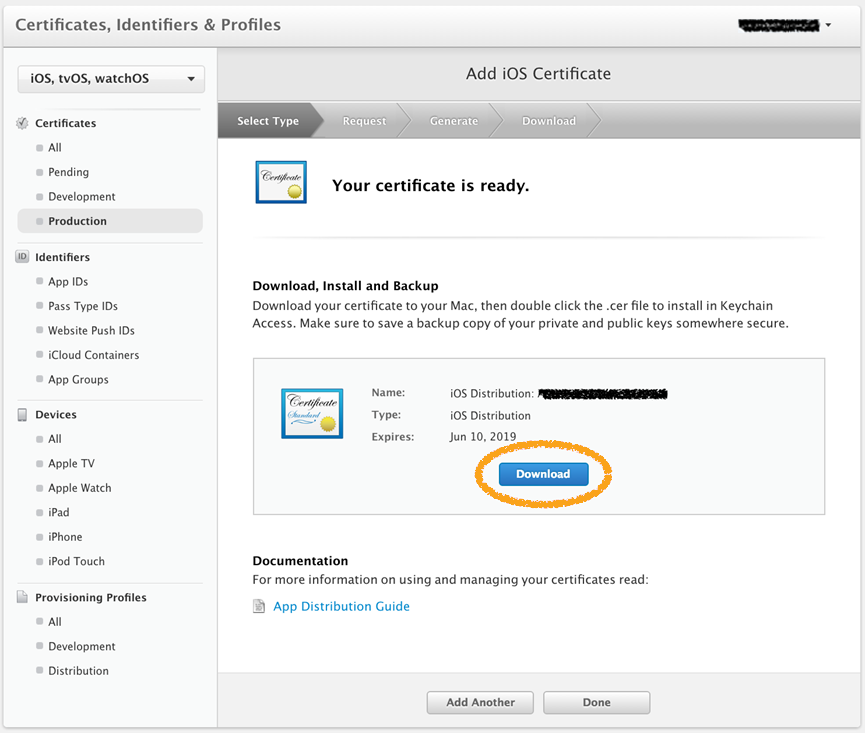Click the Certificates section badge icon
Viewport: 865px width, 733px height.
pos(22,123)
